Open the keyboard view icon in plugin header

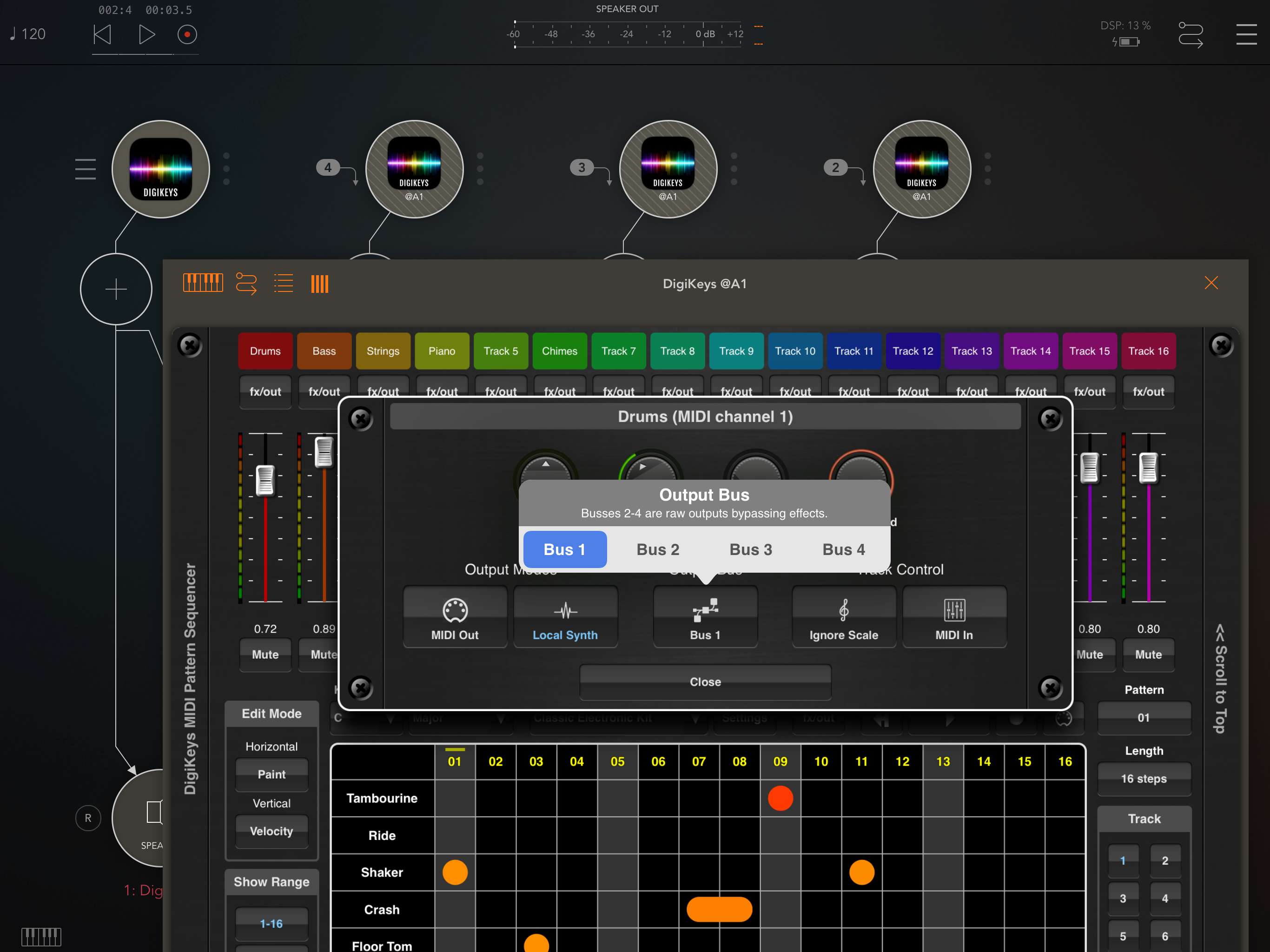click(203, 283)
